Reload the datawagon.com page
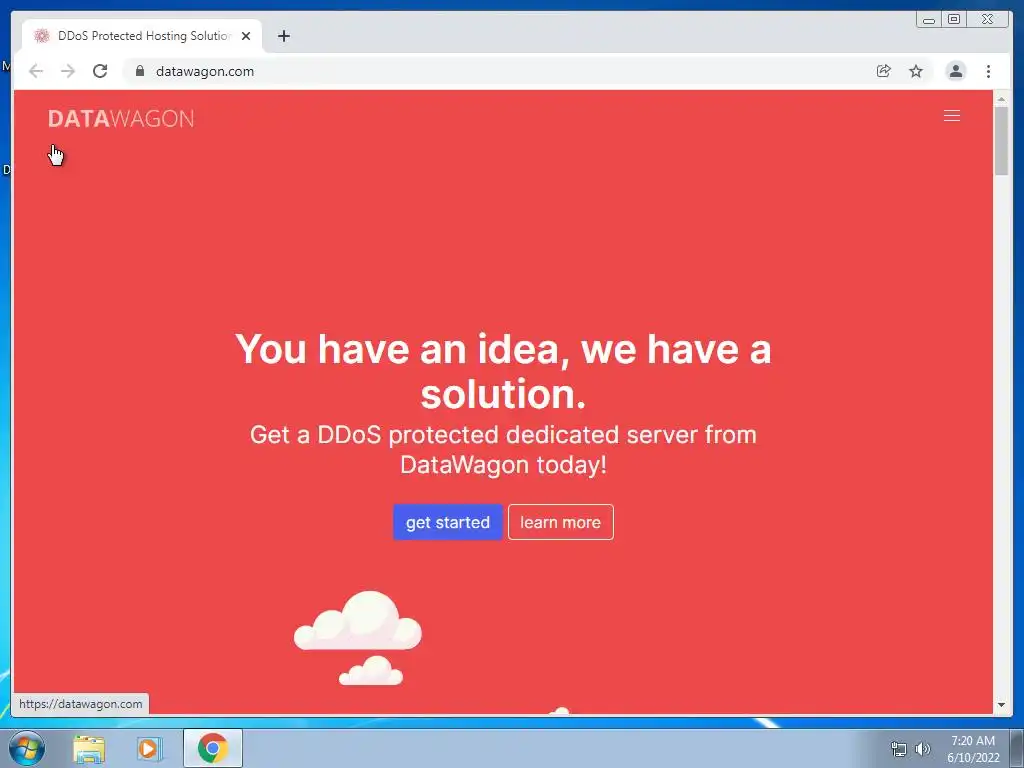 tap(100, 71)
